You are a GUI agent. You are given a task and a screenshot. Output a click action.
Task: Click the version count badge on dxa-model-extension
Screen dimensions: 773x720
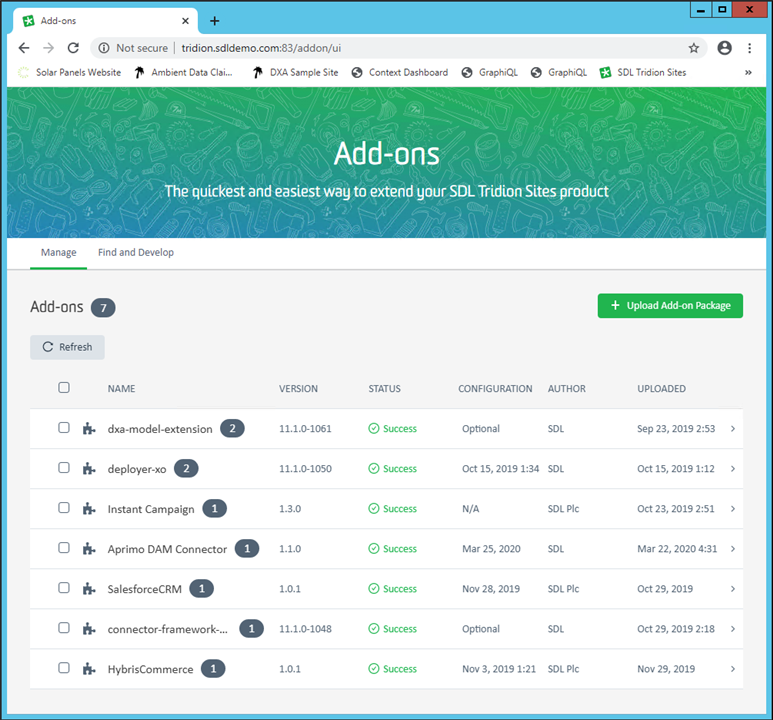click(x=232, y=428)
